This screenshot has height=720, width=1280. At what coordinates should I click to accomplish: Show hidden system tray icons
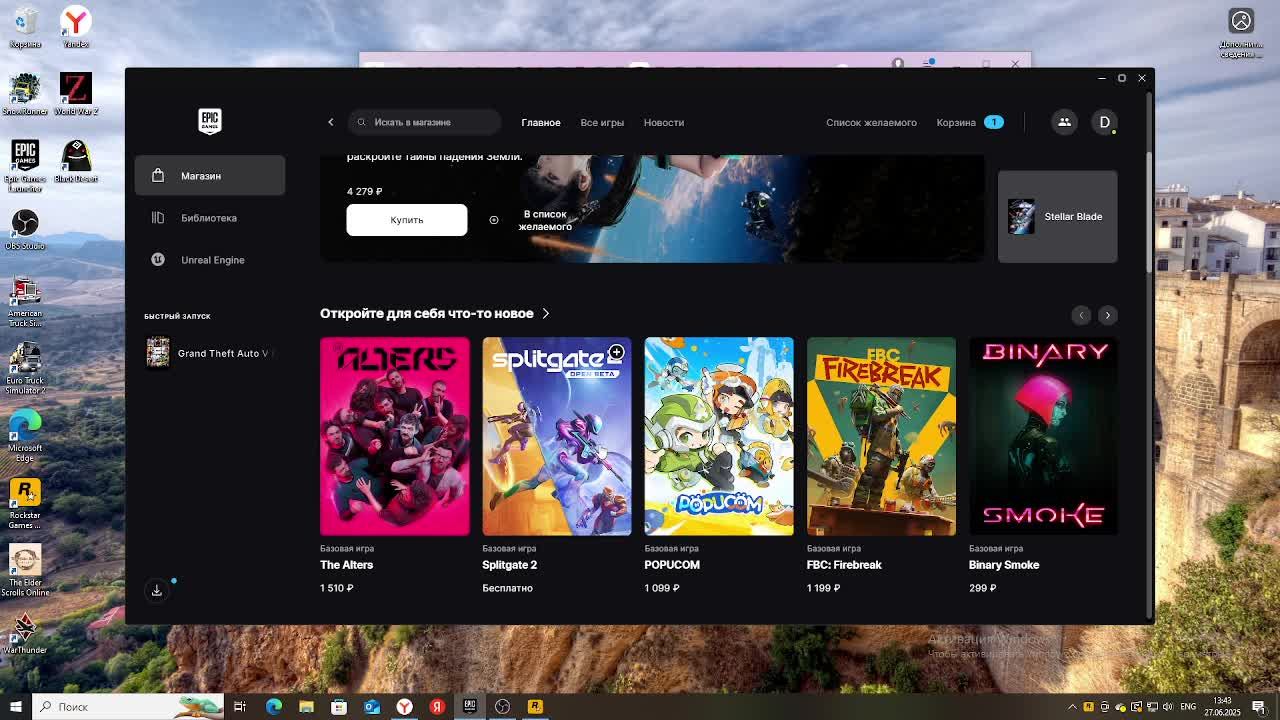point(1073,707)
